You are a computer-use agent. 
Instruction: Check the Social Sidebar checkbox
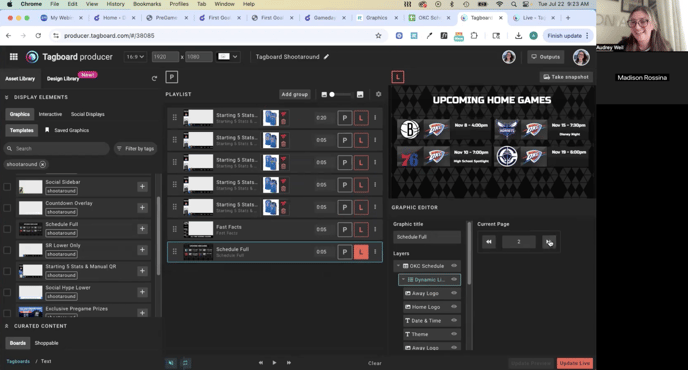tap(7, 187)
